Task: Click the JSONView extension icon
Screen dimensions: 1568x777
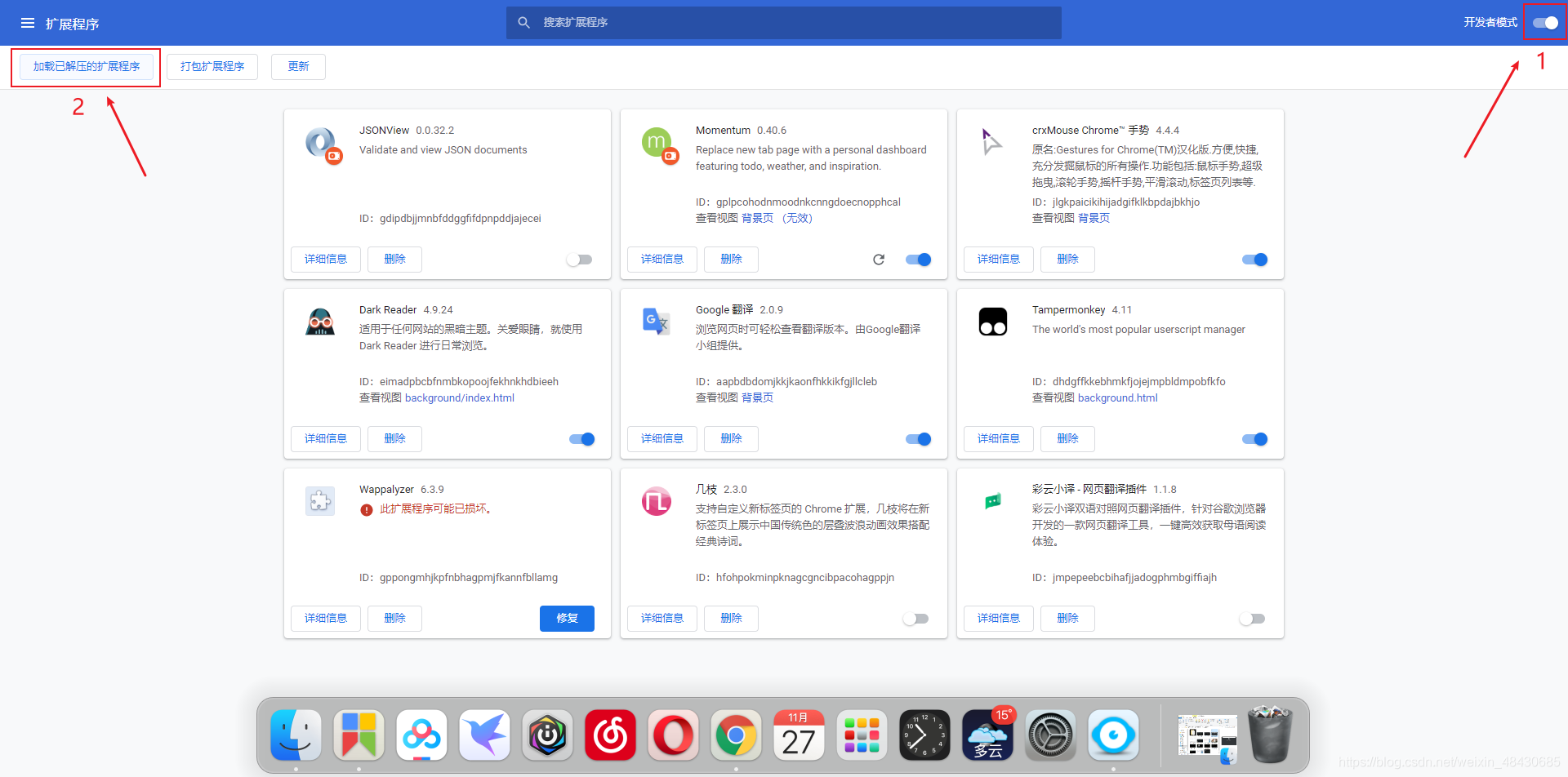Action: 323,144
